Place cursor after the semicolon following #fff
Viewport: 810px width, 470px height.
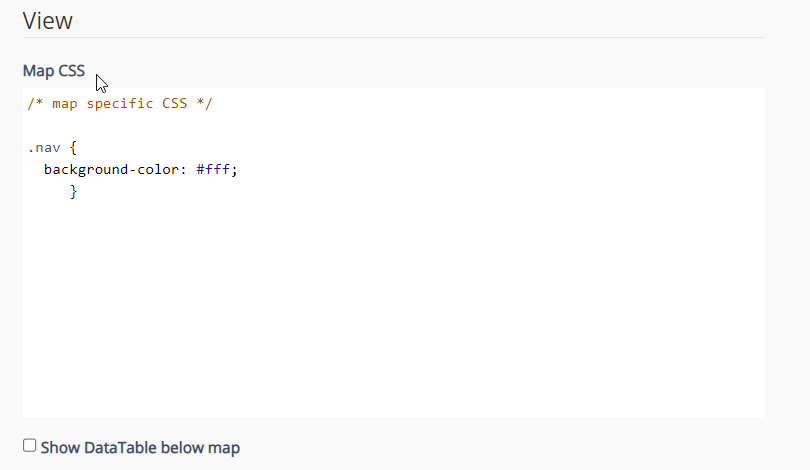238,169
